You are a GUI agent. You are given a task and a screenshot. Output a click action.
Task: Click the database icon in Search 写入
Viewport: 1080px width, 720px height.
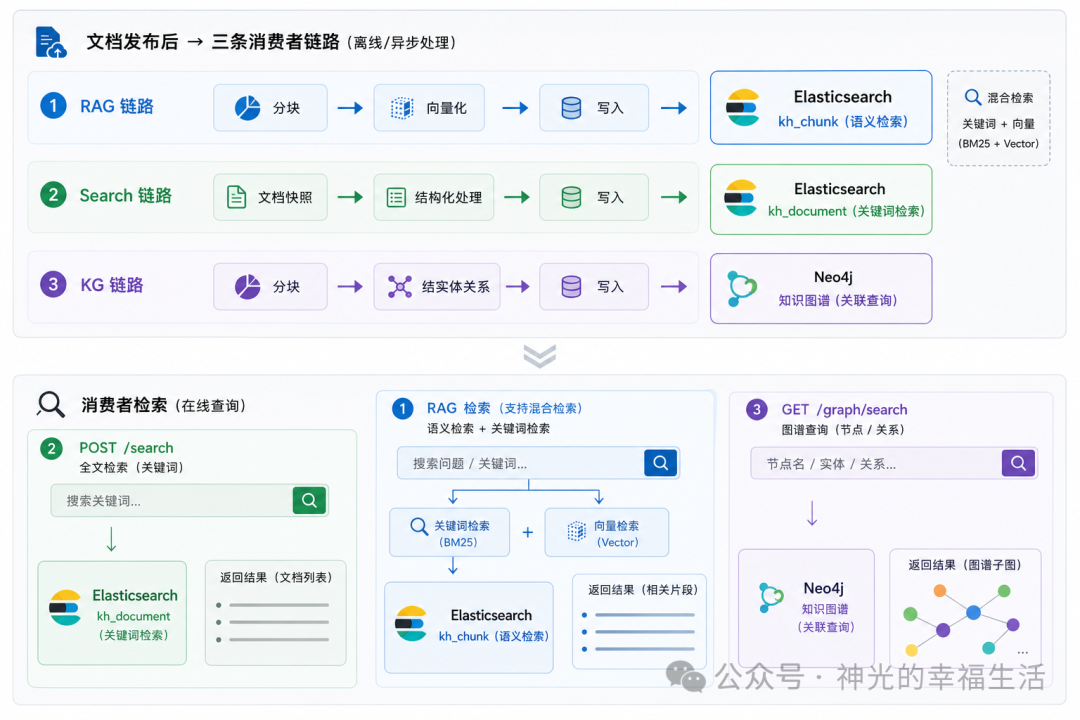pos(571,198)
